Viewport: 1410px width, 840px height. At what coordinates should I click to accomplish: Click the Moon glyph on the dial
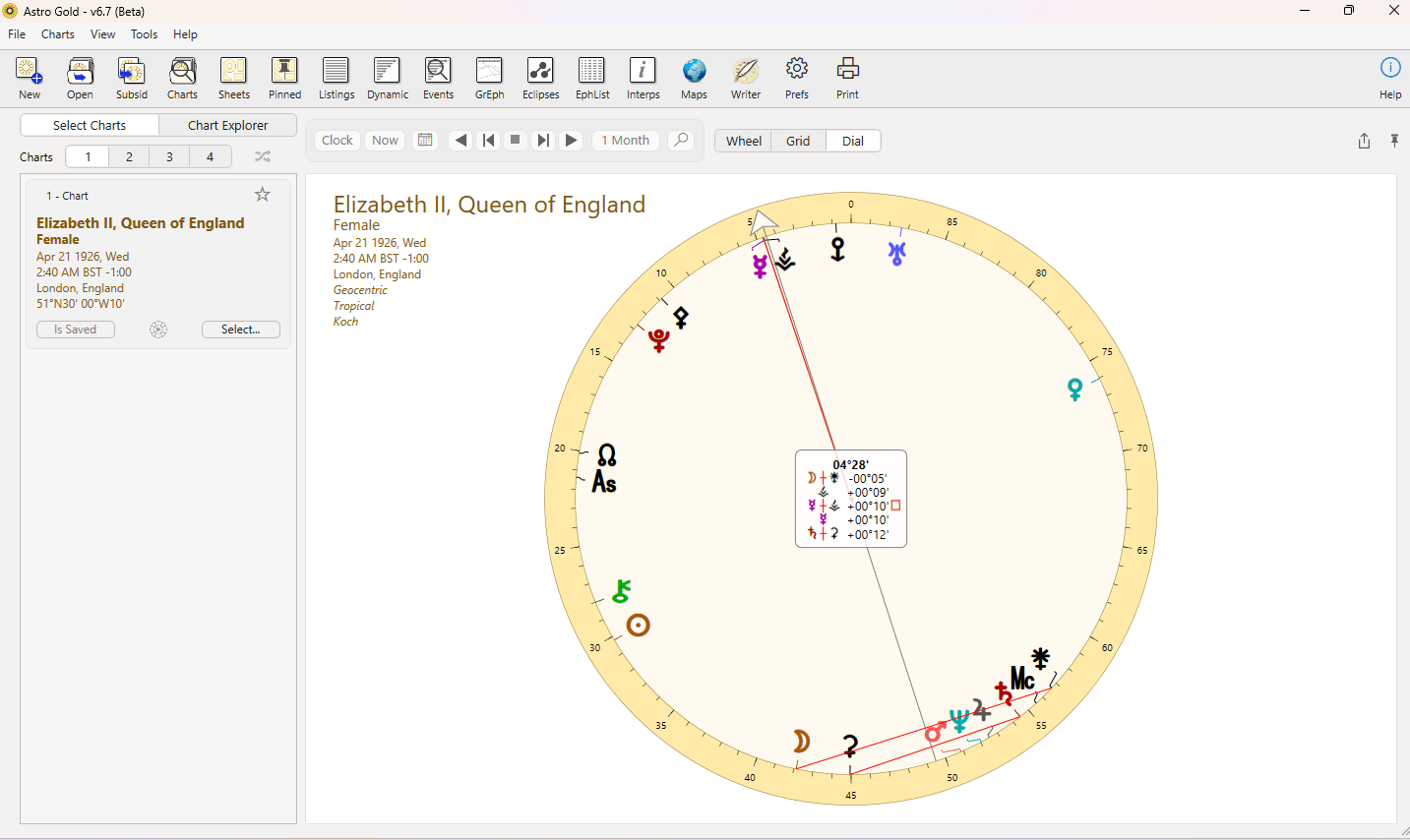click(x=801, y=741)
